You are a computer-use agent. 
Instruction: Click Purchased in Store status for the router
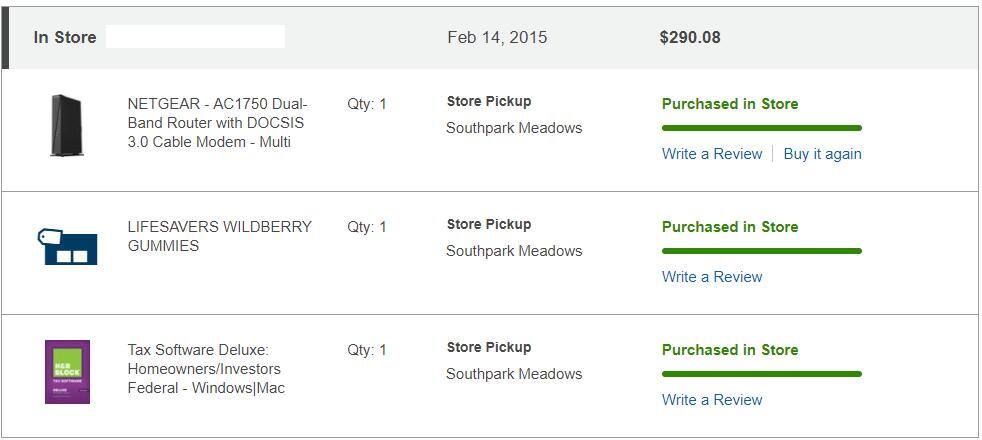[x=729, y=104]
